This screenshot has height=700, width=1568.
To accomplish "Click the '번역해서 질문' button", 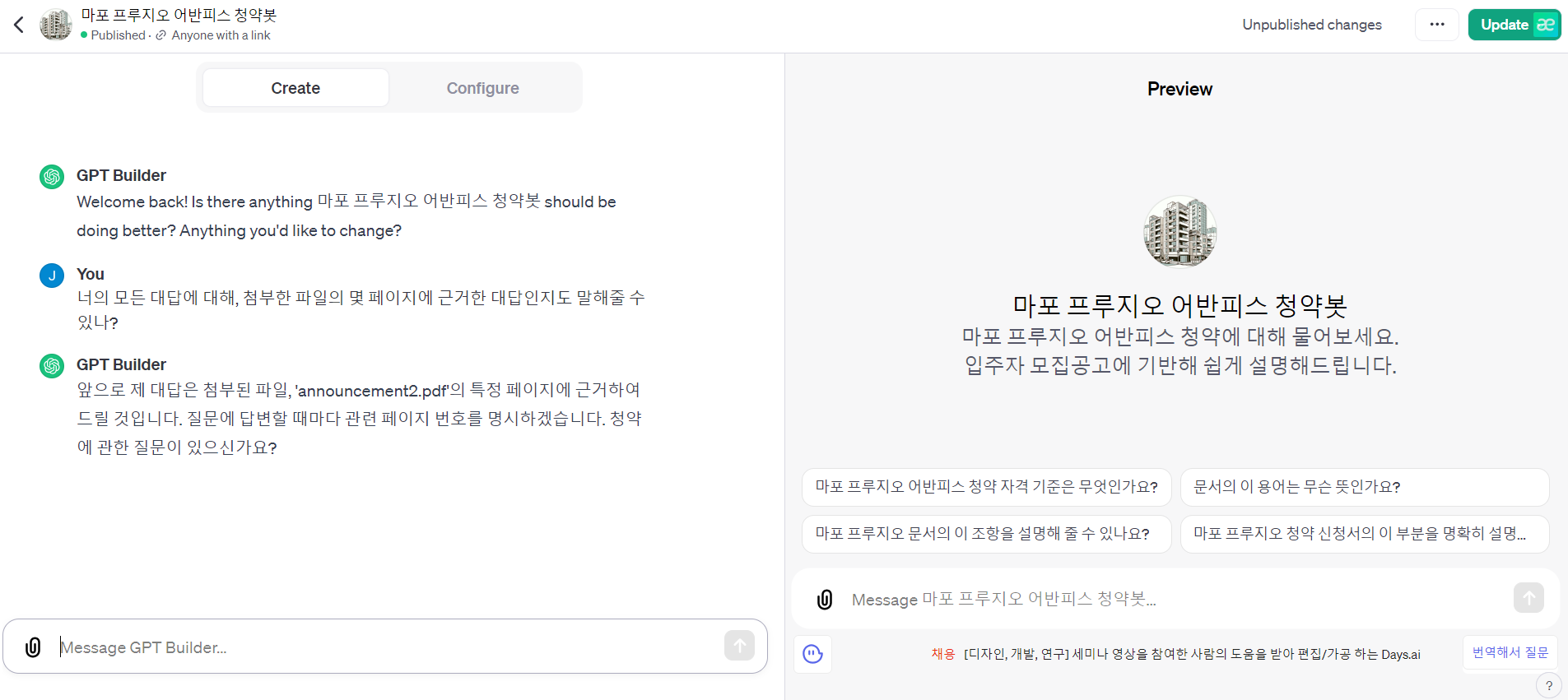I will 1510,652.
